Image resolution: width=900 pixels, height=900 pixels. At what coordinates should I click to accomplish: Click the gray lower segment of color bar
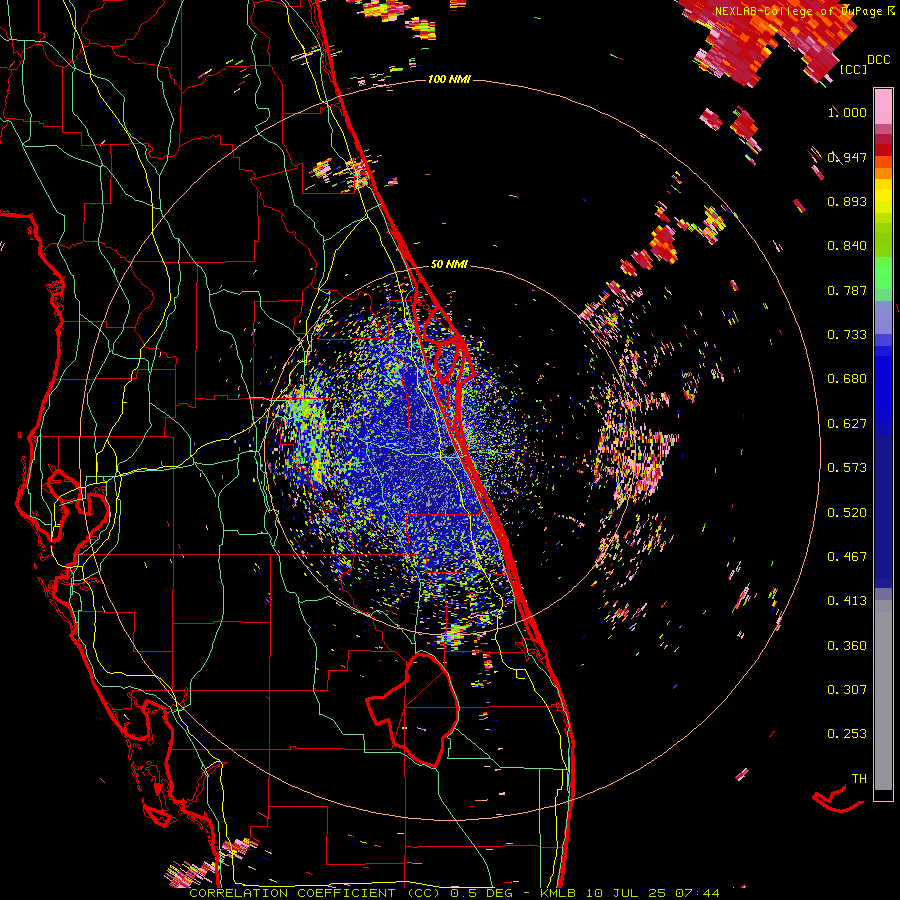tap(883, 695)
